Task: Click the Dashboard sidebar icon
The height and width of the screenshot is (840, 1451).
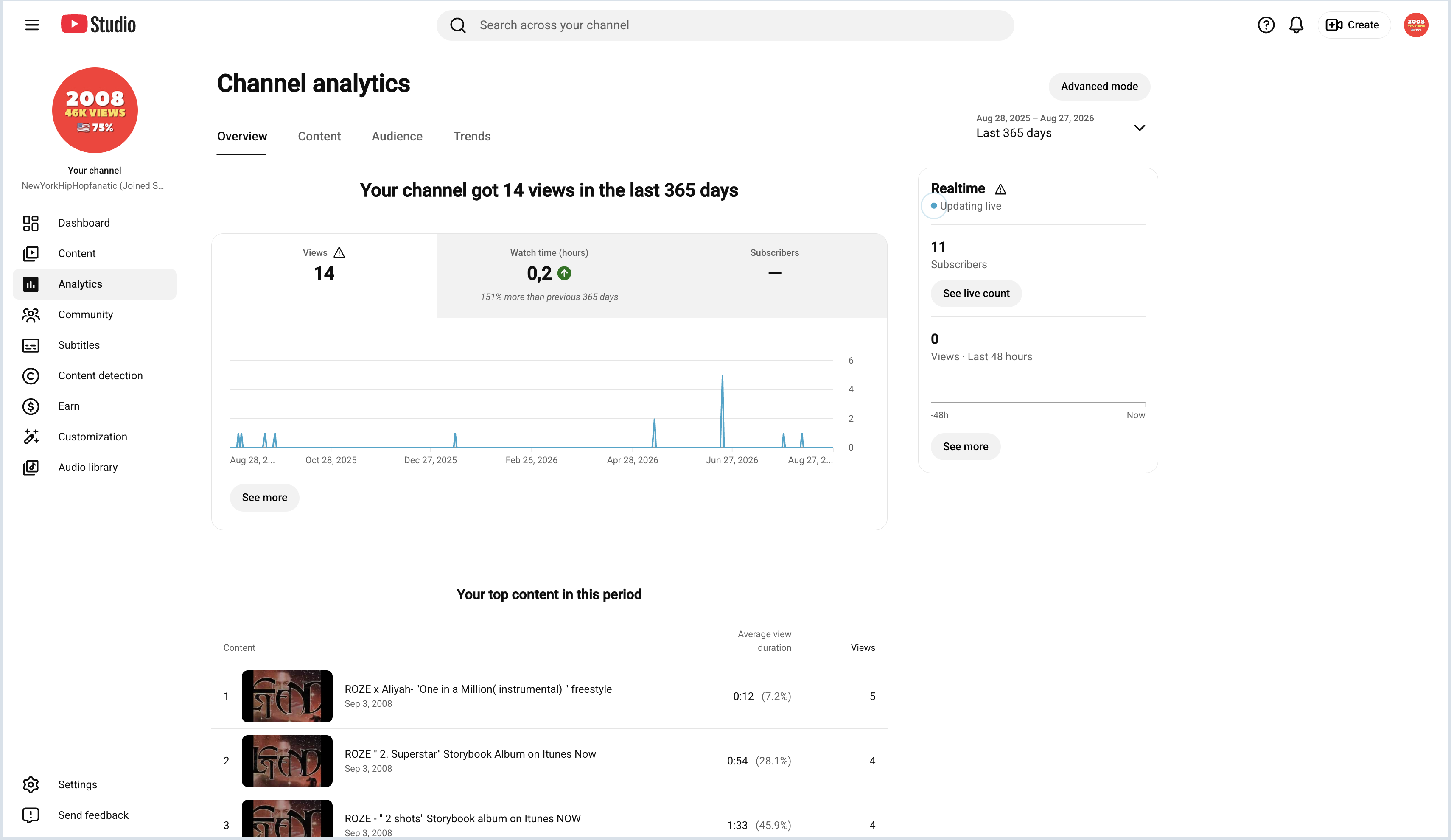Action: 31,223
